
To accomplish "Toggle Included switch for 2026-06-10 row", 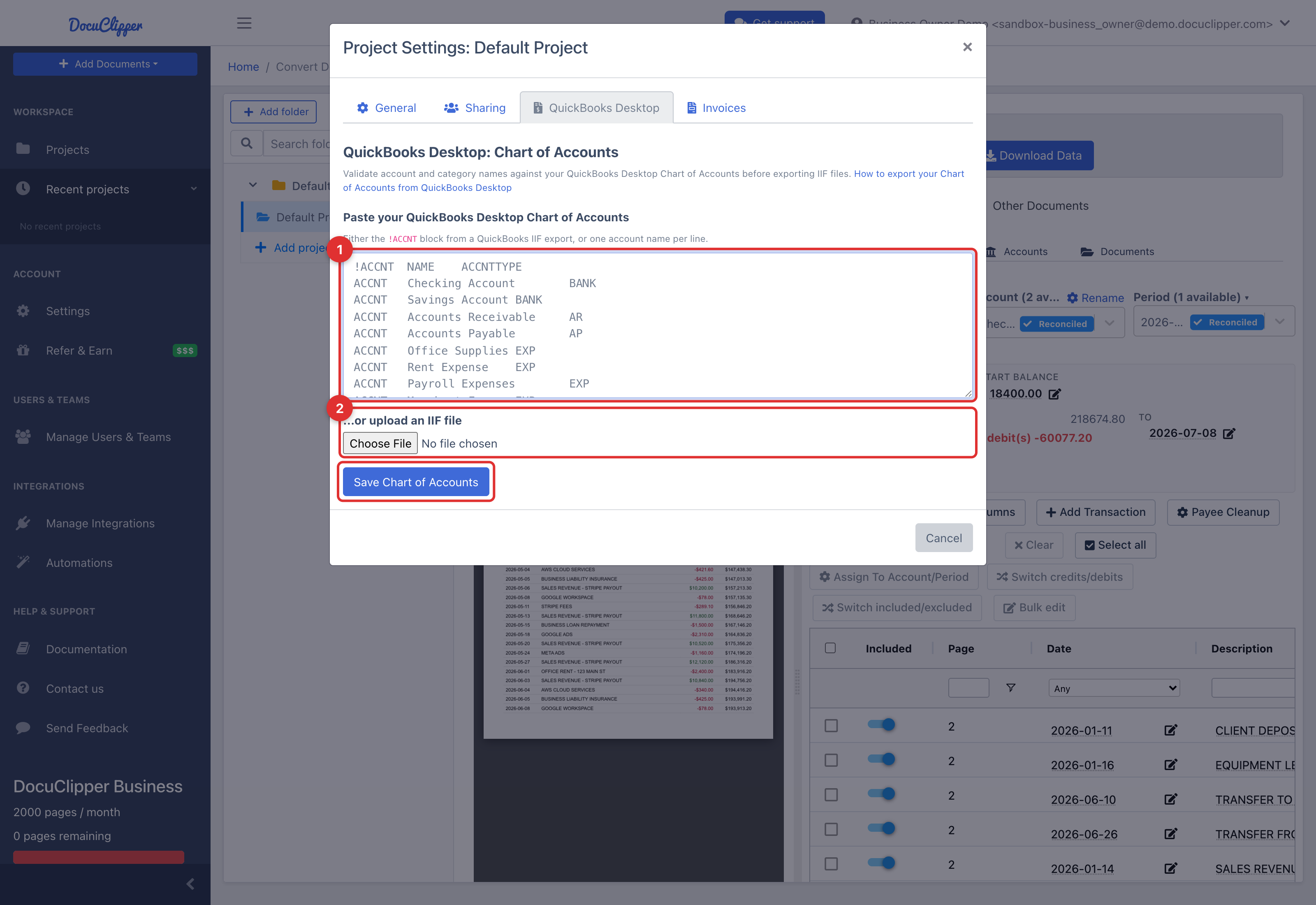I will click(881, 794).
